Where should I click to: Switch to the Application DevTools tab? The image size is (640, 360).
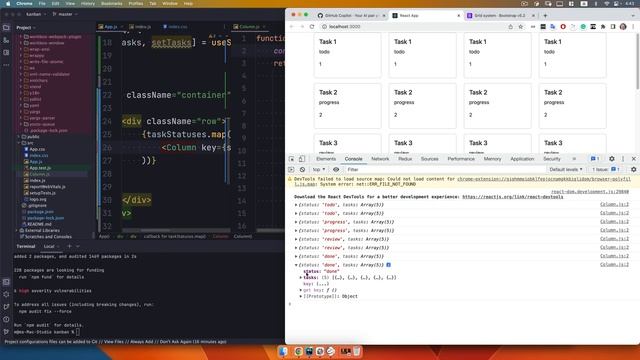point(522,159)
